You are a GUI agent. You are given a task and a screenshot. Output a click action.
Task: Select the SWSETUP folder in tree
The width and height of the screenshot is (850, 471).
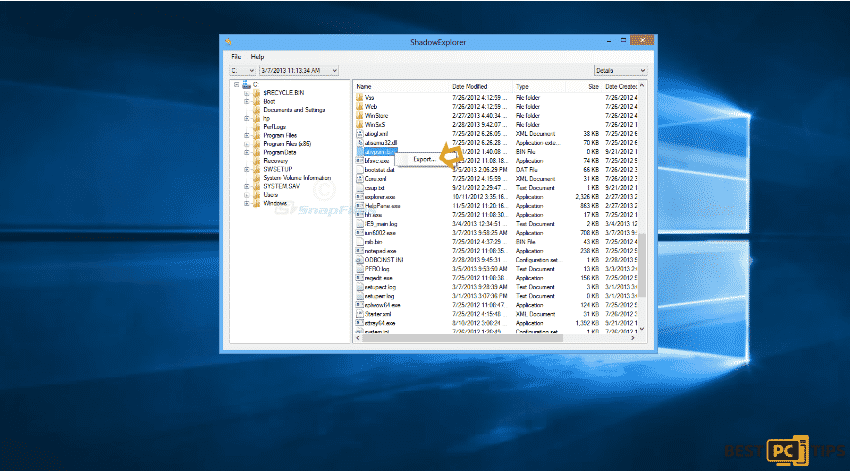click(278, 169)
